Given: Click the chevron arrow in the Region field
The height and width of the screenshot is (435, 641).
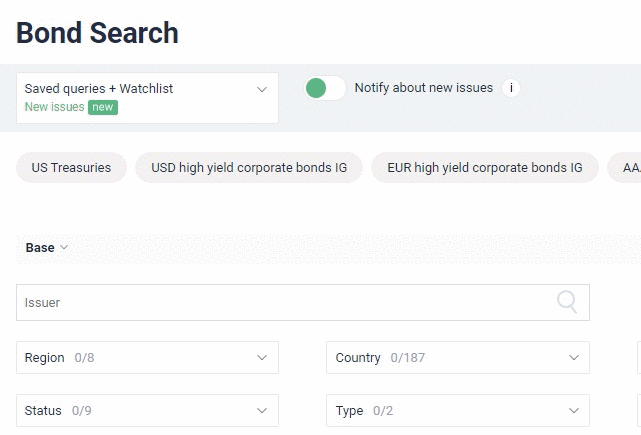Looking at the screenshot, I should click(x=262, y=358).
